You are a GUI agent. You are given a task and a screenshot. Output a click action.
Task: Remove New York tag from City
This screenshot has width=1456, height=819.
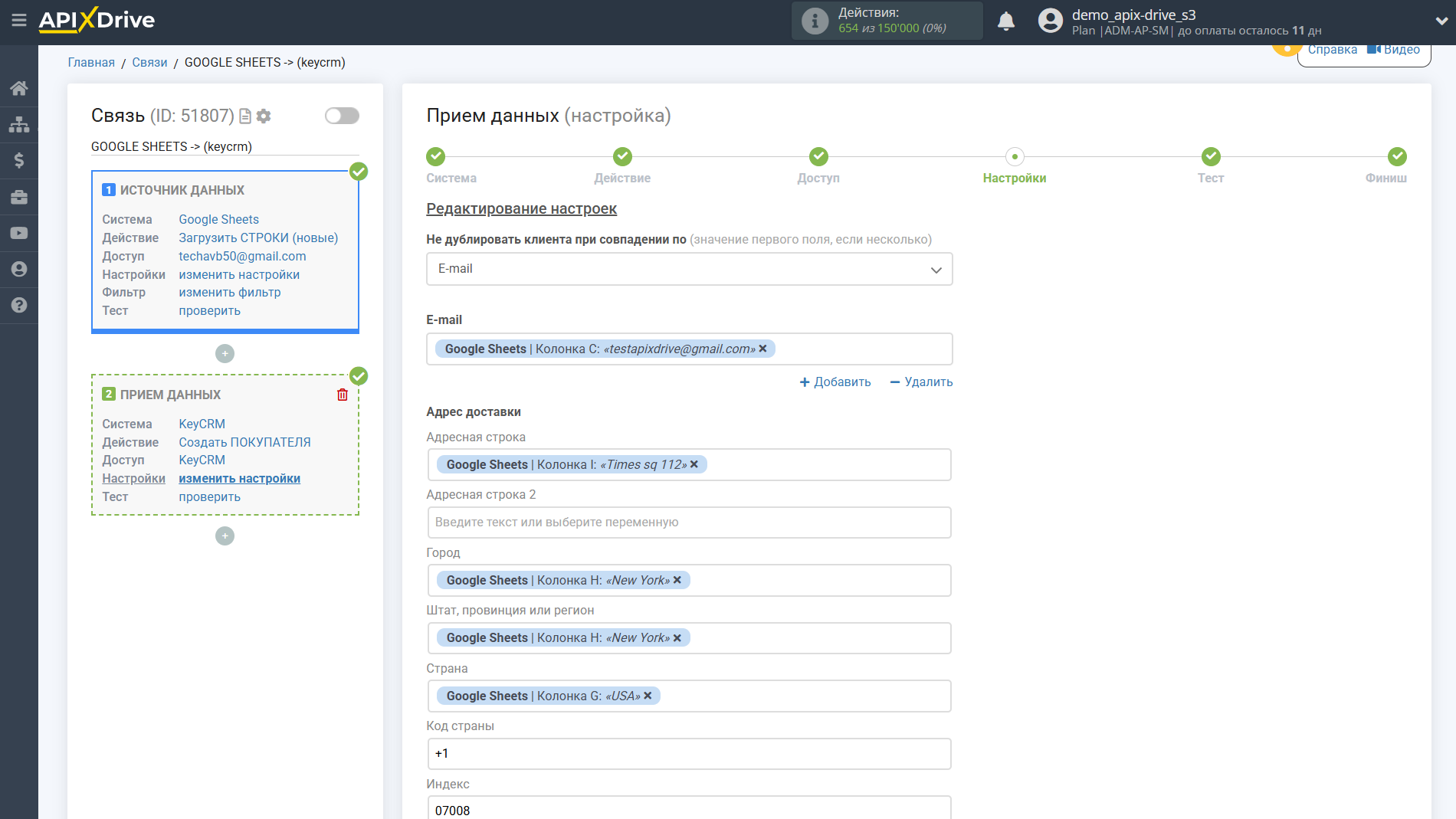pos(677,580)
